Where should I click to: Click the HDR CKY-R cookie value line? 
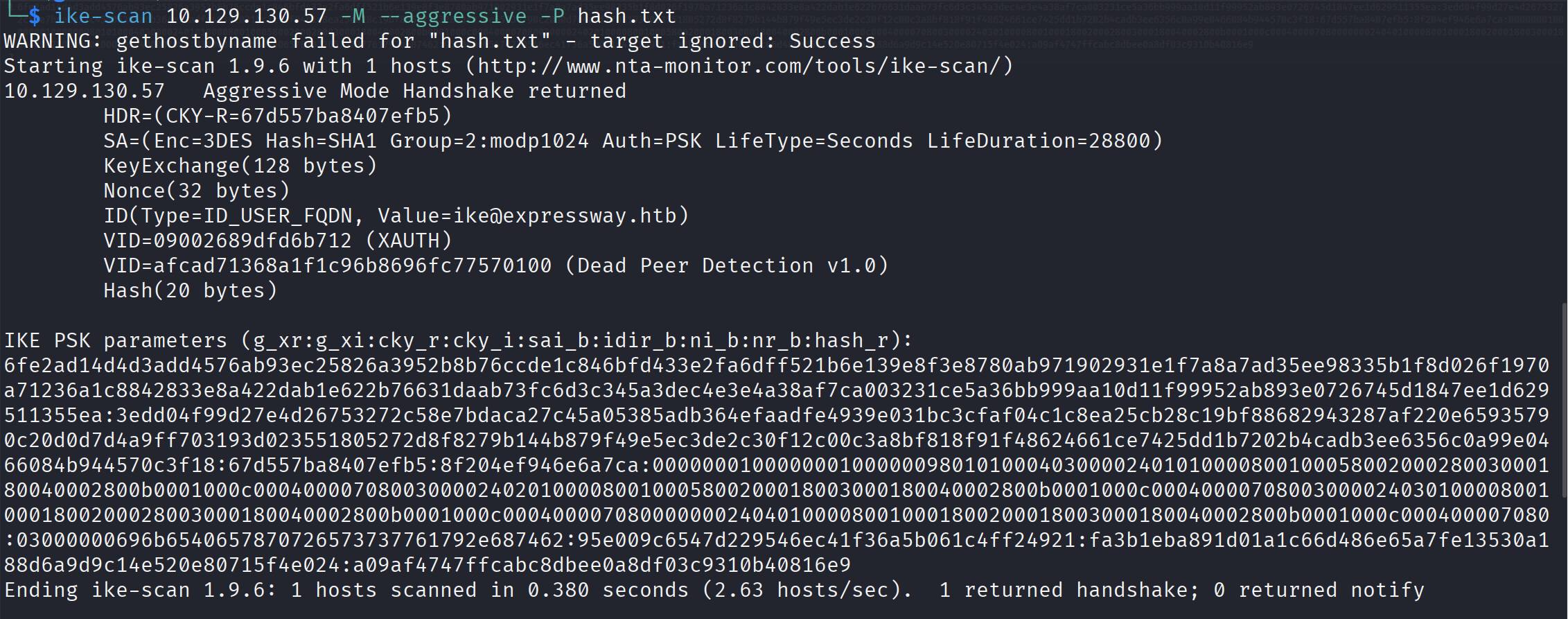pos(277,116)
